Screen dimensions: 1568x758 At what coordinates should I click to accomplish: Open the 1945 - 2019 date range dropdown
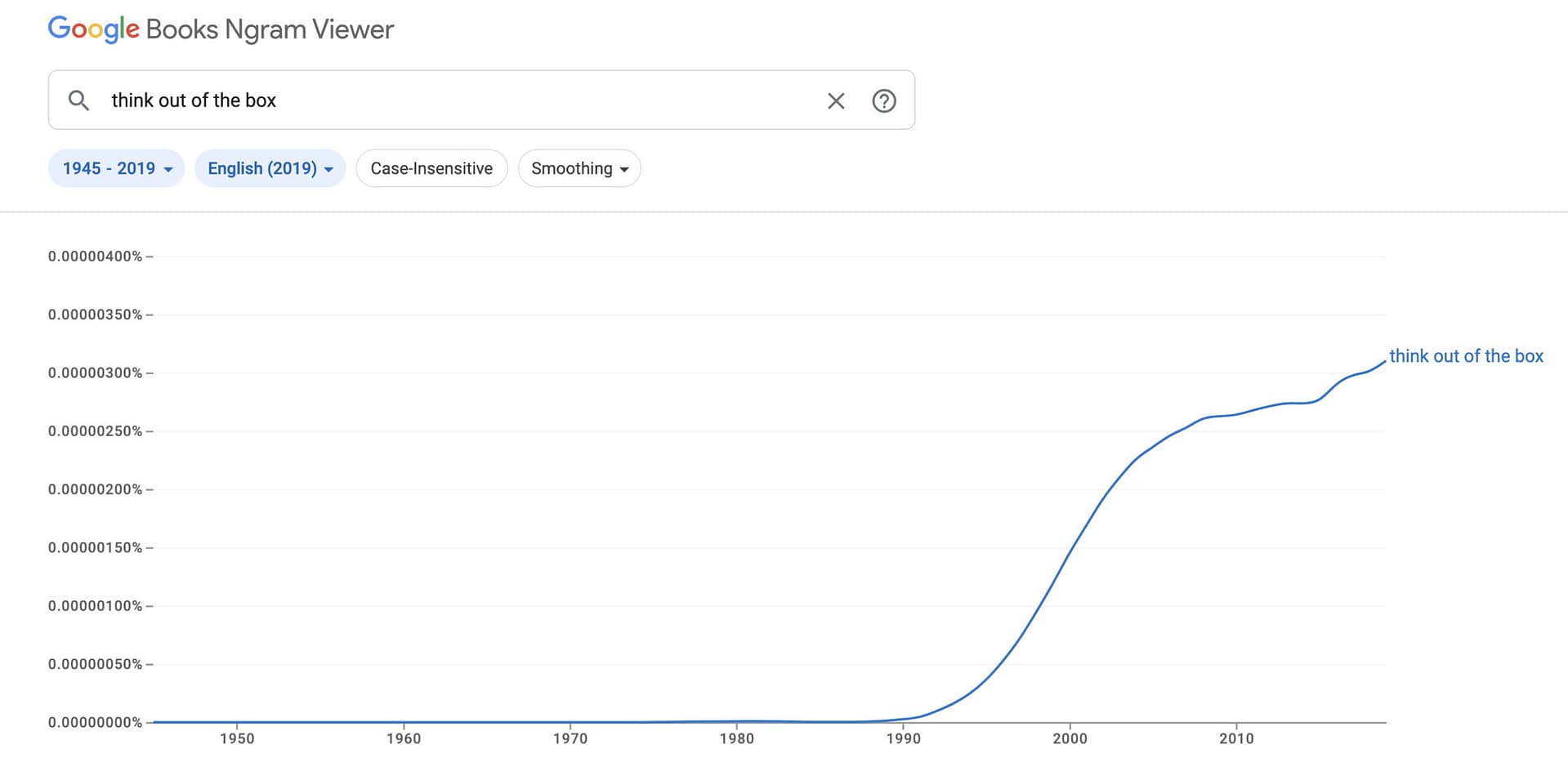[116, 168]
